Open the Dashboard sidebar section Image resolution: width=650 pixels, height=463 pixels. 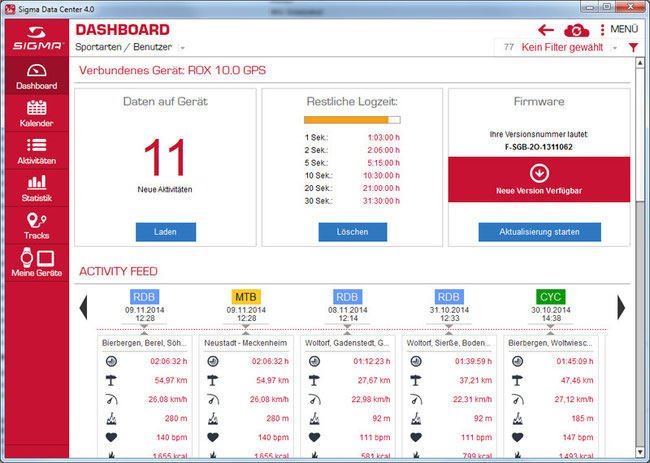pyautogui.click(x=36, y=76)
